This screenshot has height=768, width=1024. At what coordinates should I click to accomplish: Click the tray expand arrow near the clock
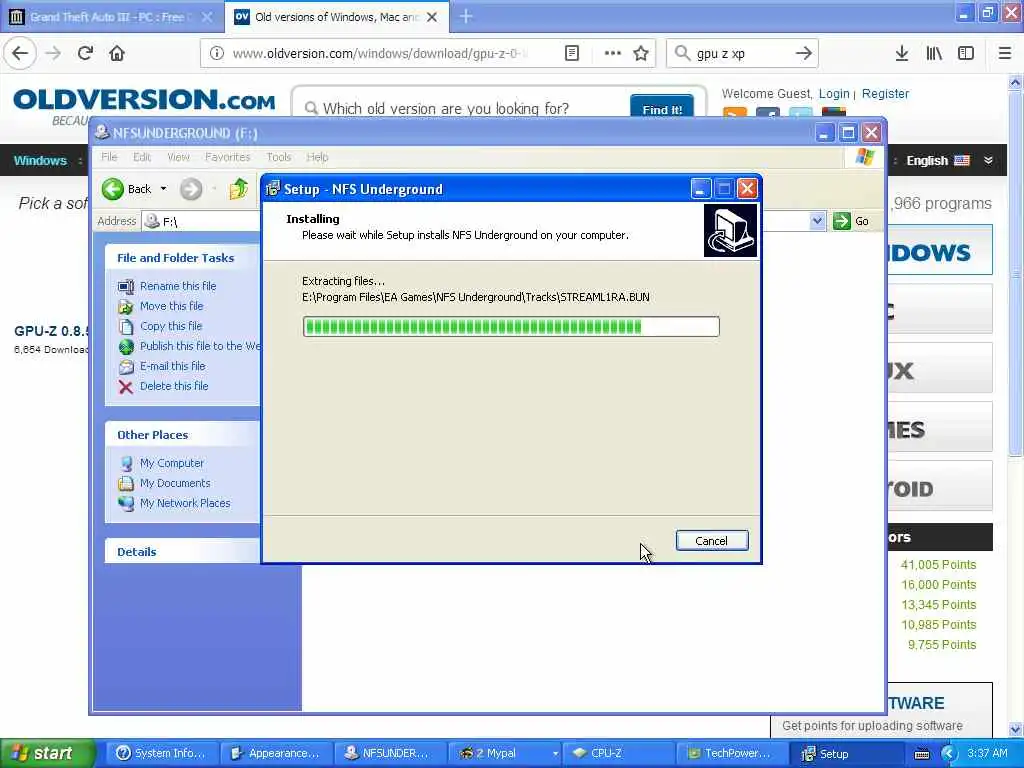[948, 754]
